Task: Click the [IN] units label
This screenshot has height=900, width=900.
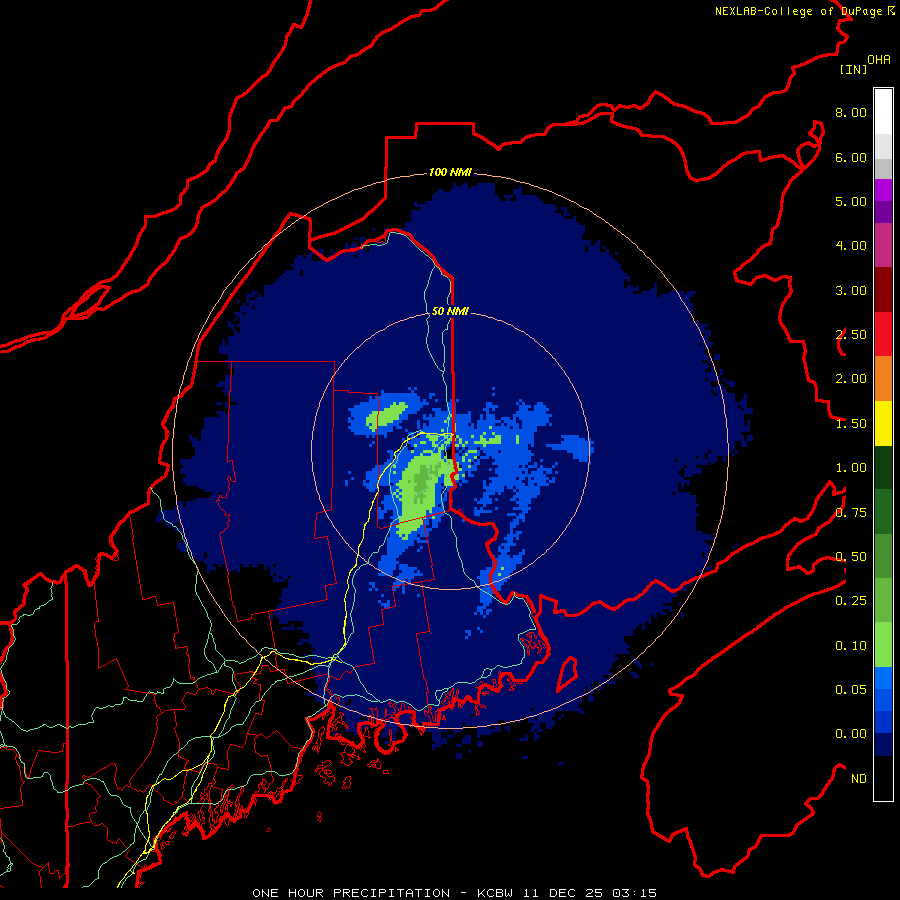Action: tap(853, 69)
